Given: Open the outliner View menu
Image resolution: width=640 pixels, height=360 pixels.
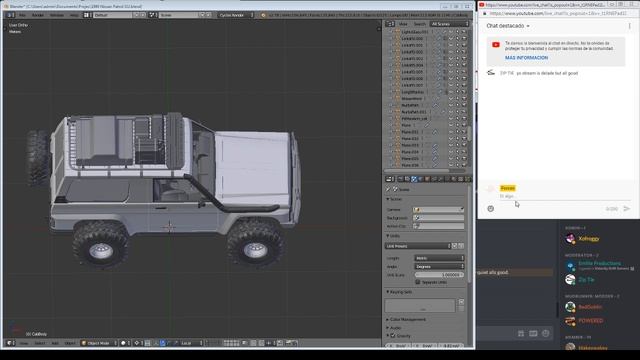Looking at the screenshot, I should tap(403, 24).
